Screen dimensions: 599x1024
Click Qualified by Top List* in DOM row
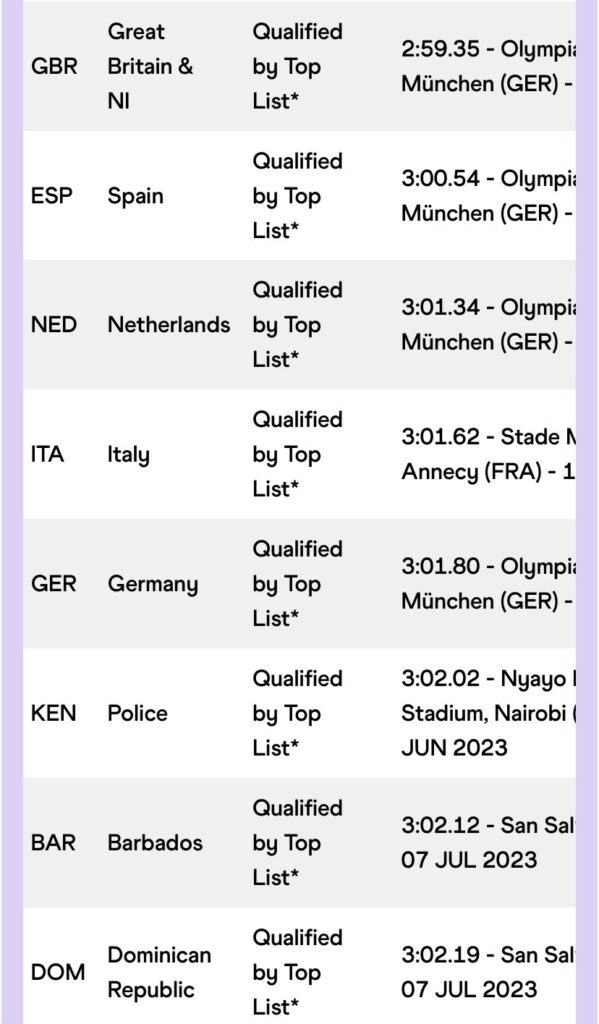297,972
